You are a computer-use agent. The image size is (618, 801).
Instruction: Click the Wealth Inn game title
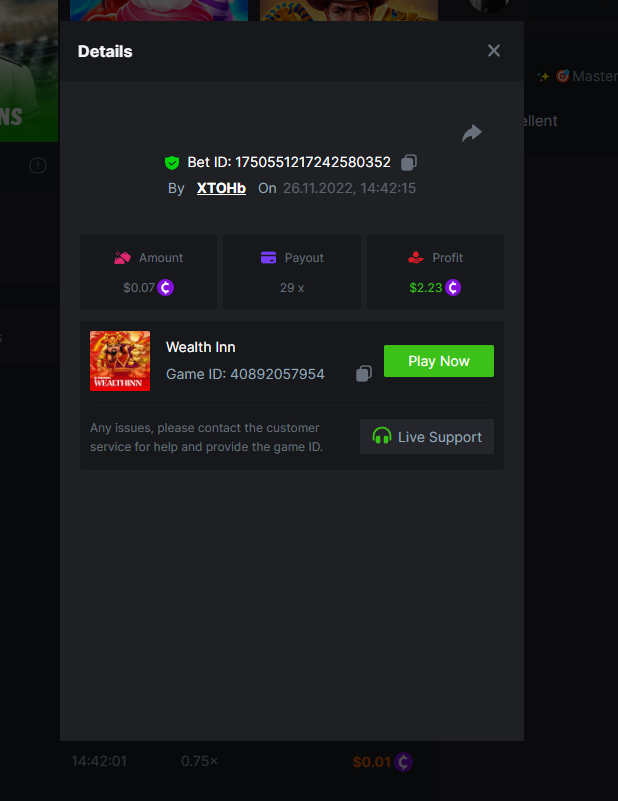(x=201, y=347)
